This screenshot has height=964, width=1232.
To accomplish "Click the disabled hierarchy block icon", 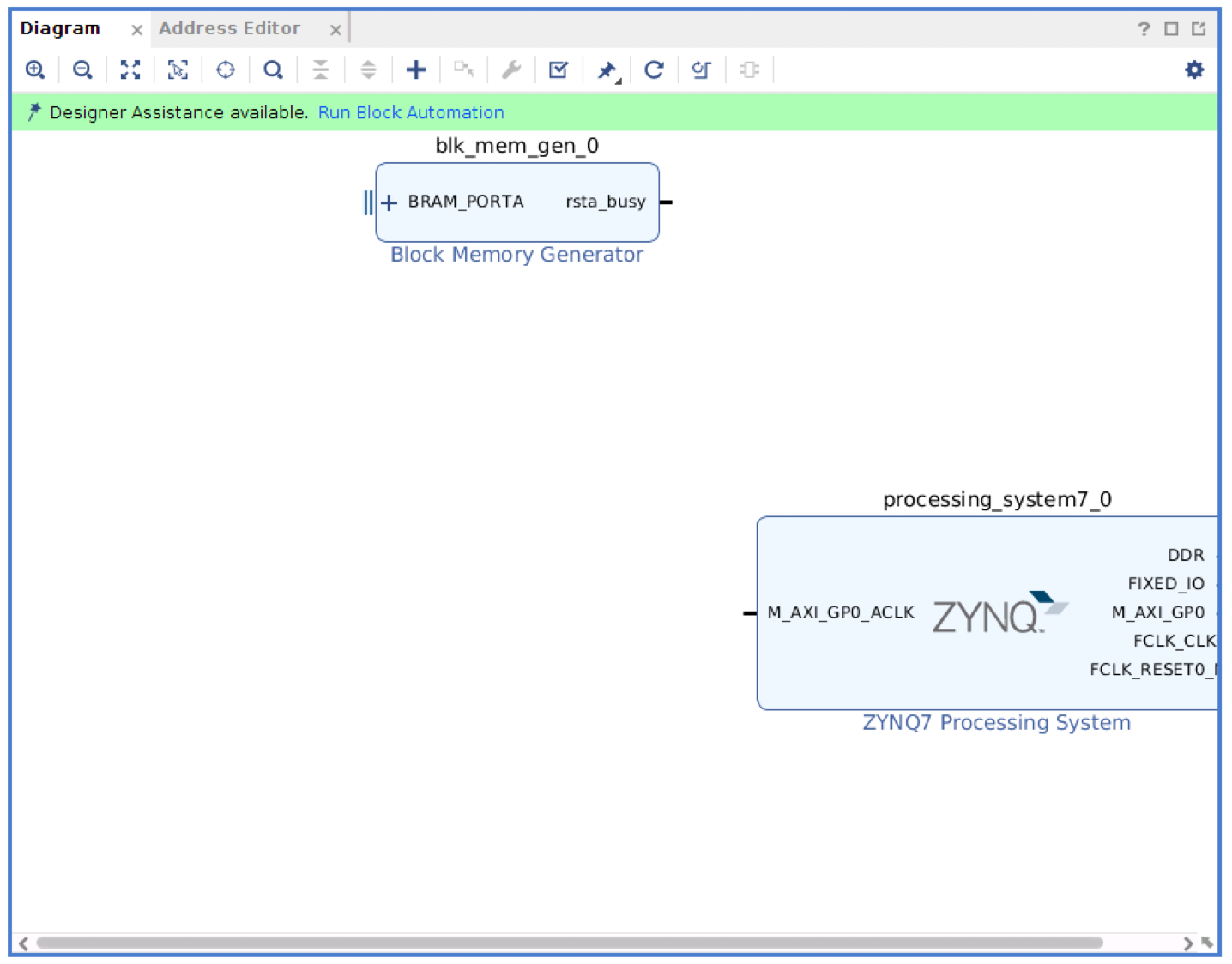I will (750, 69).
